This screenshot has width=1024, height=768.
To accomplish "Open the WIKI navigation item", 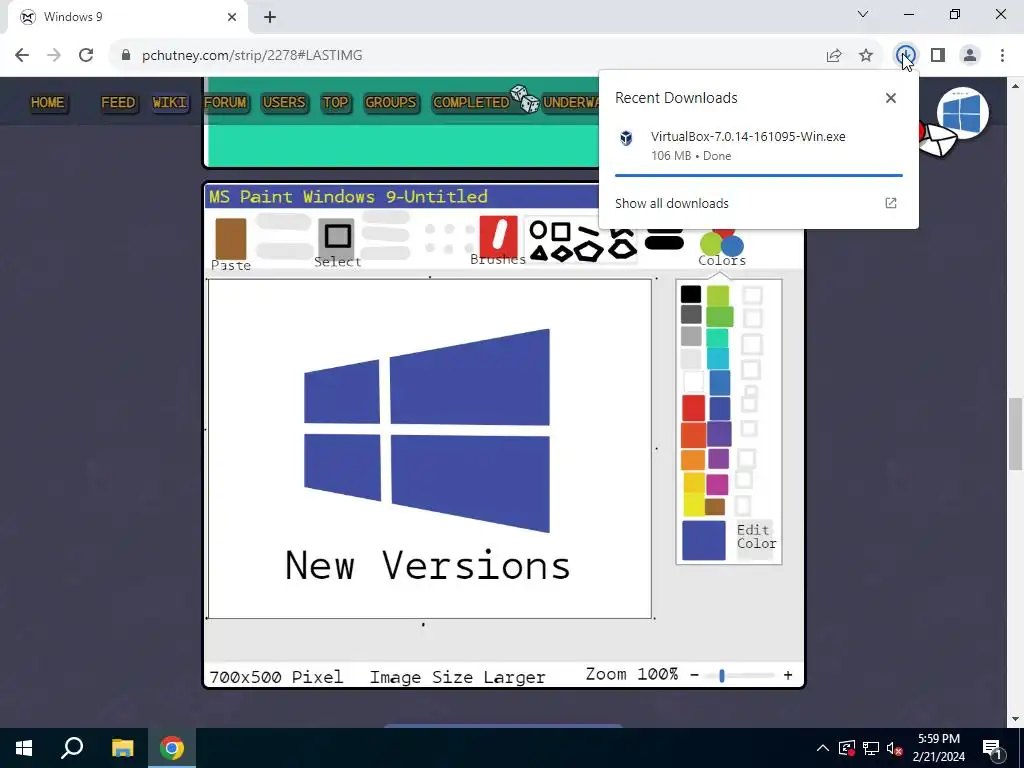I will [x=170, y=103].
